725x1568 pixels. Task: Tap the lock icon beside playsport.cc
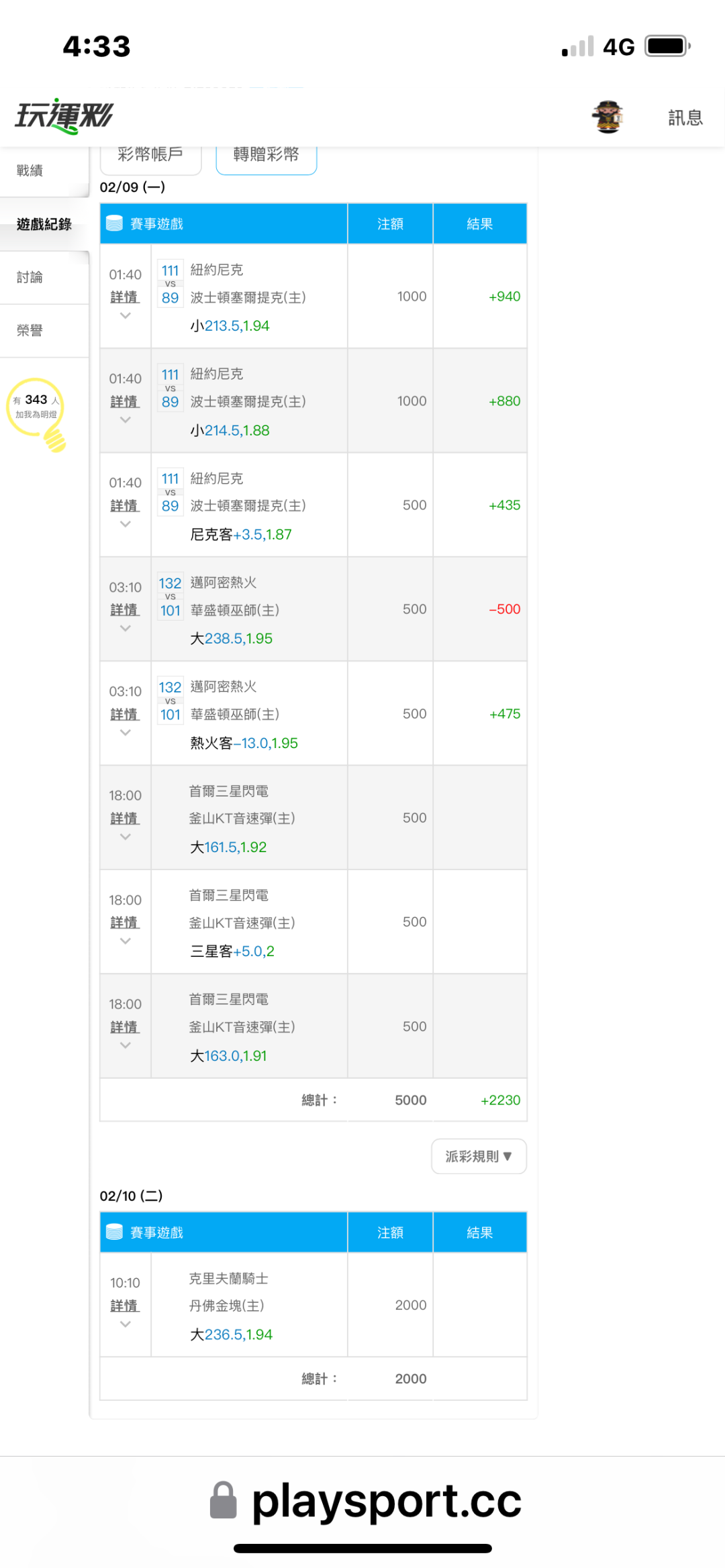click(x=224, y=1500)
